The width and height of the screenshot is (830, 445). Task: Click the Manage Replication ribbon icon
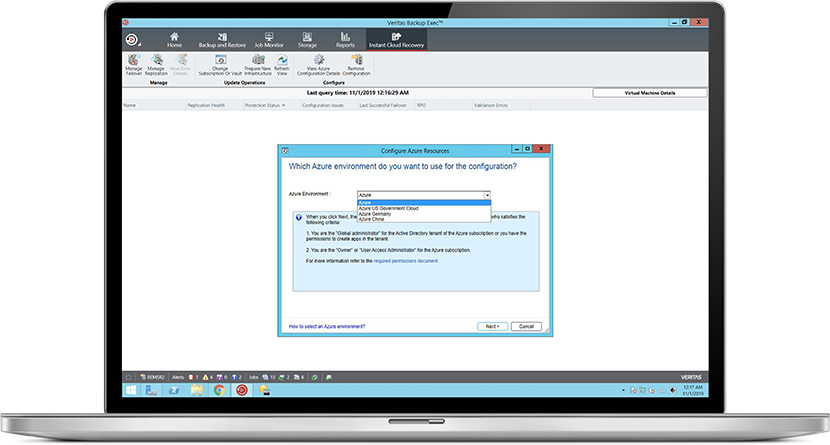[156, 65]
